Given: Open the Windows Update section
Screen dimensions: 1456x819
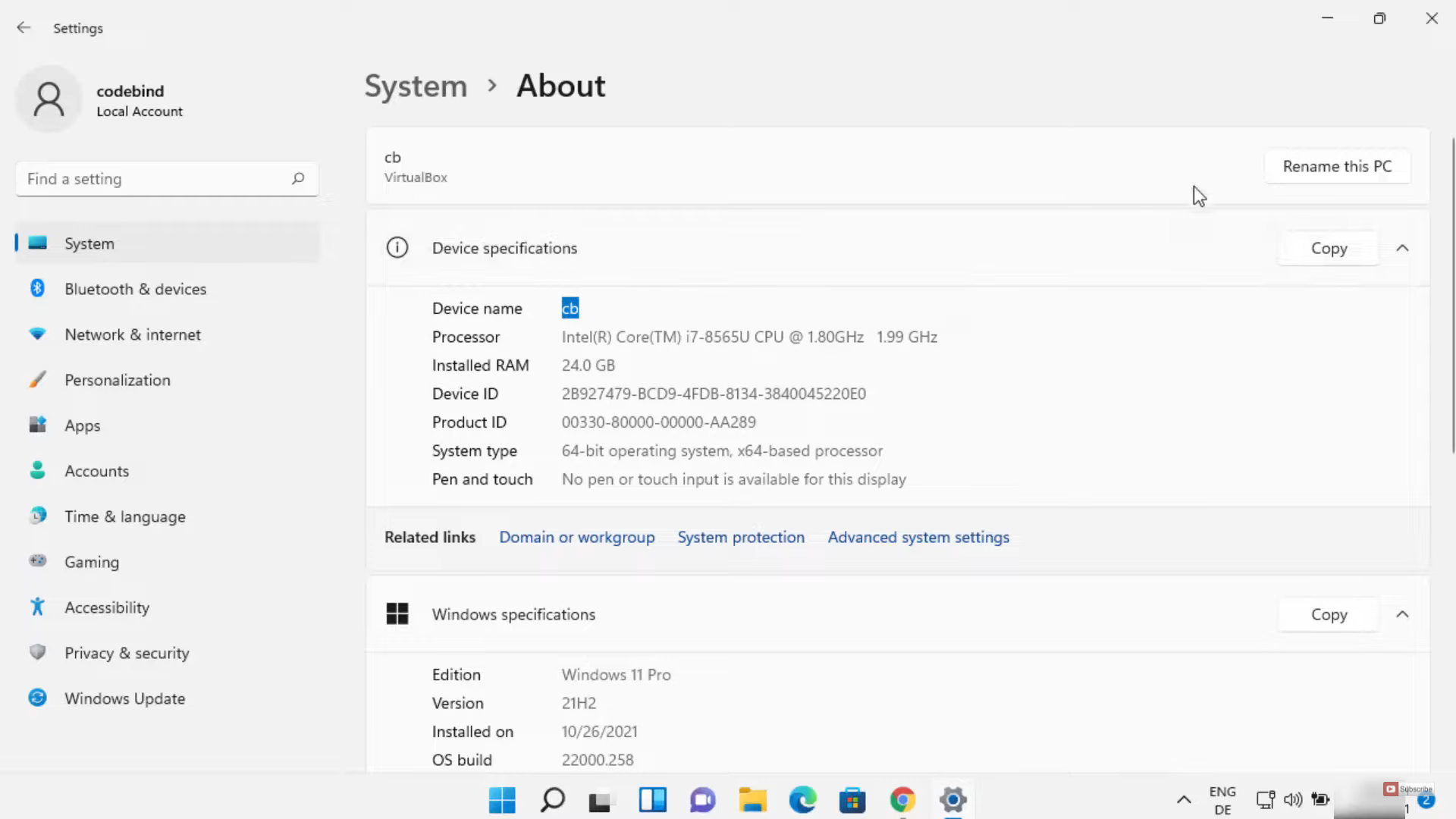Looking at the screenshot, I should pos(124,698).
